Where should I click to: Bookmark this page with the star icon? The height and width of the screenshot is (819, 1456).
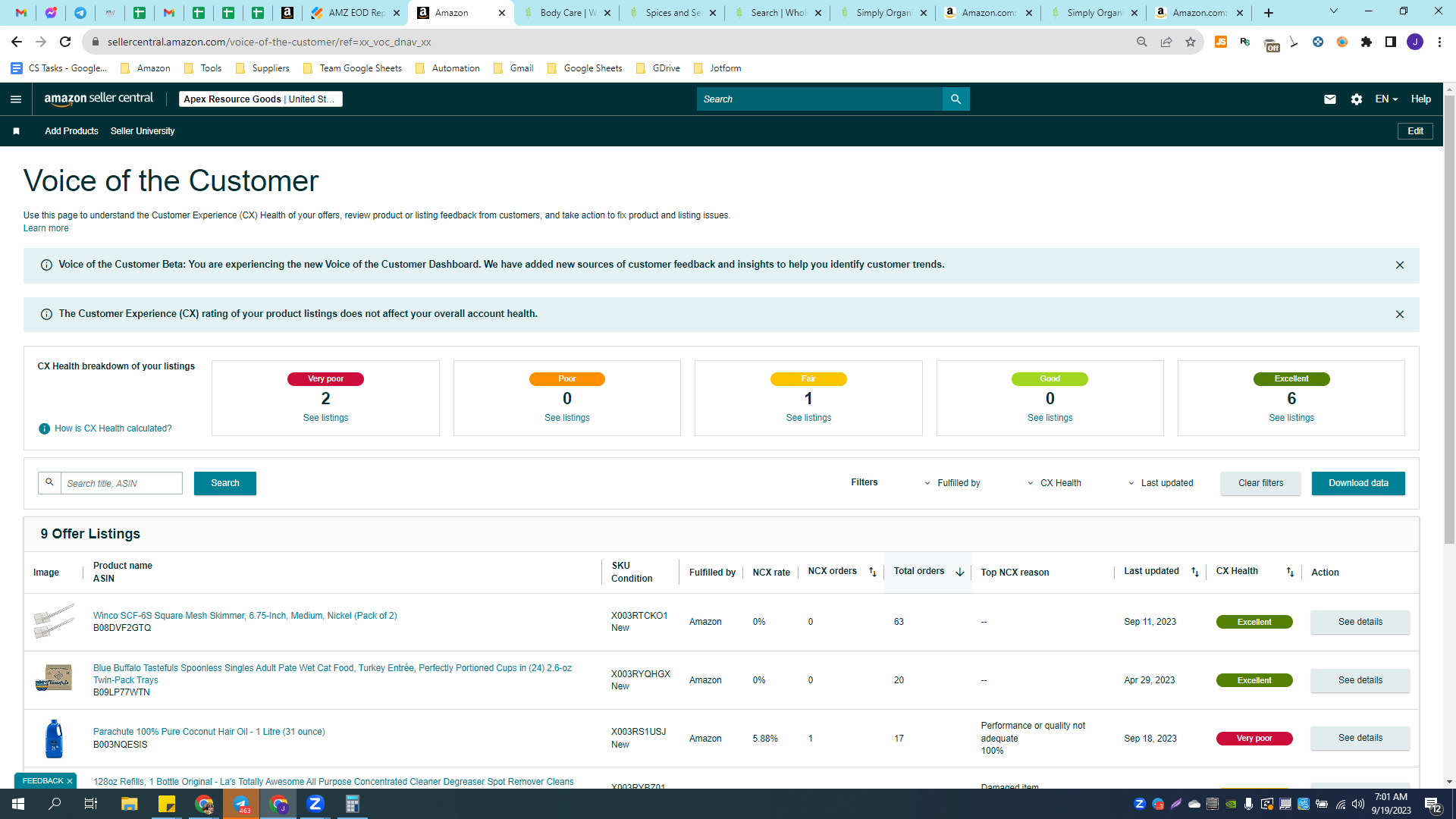click(1191, 42)
